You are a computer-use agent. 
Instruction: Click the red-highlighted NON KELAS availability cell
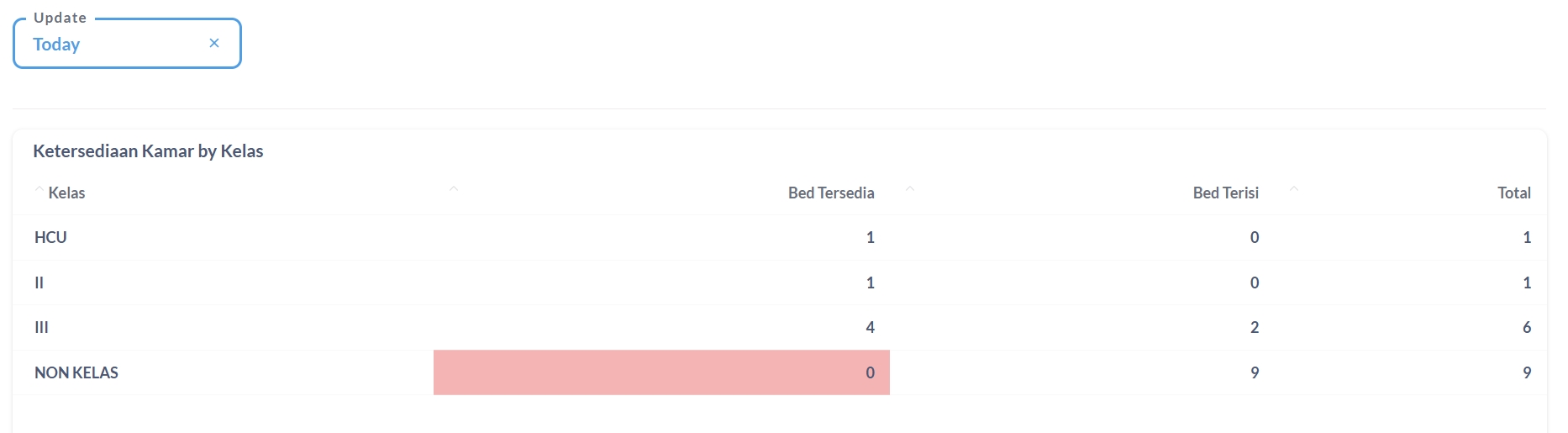tap(661, 372)
